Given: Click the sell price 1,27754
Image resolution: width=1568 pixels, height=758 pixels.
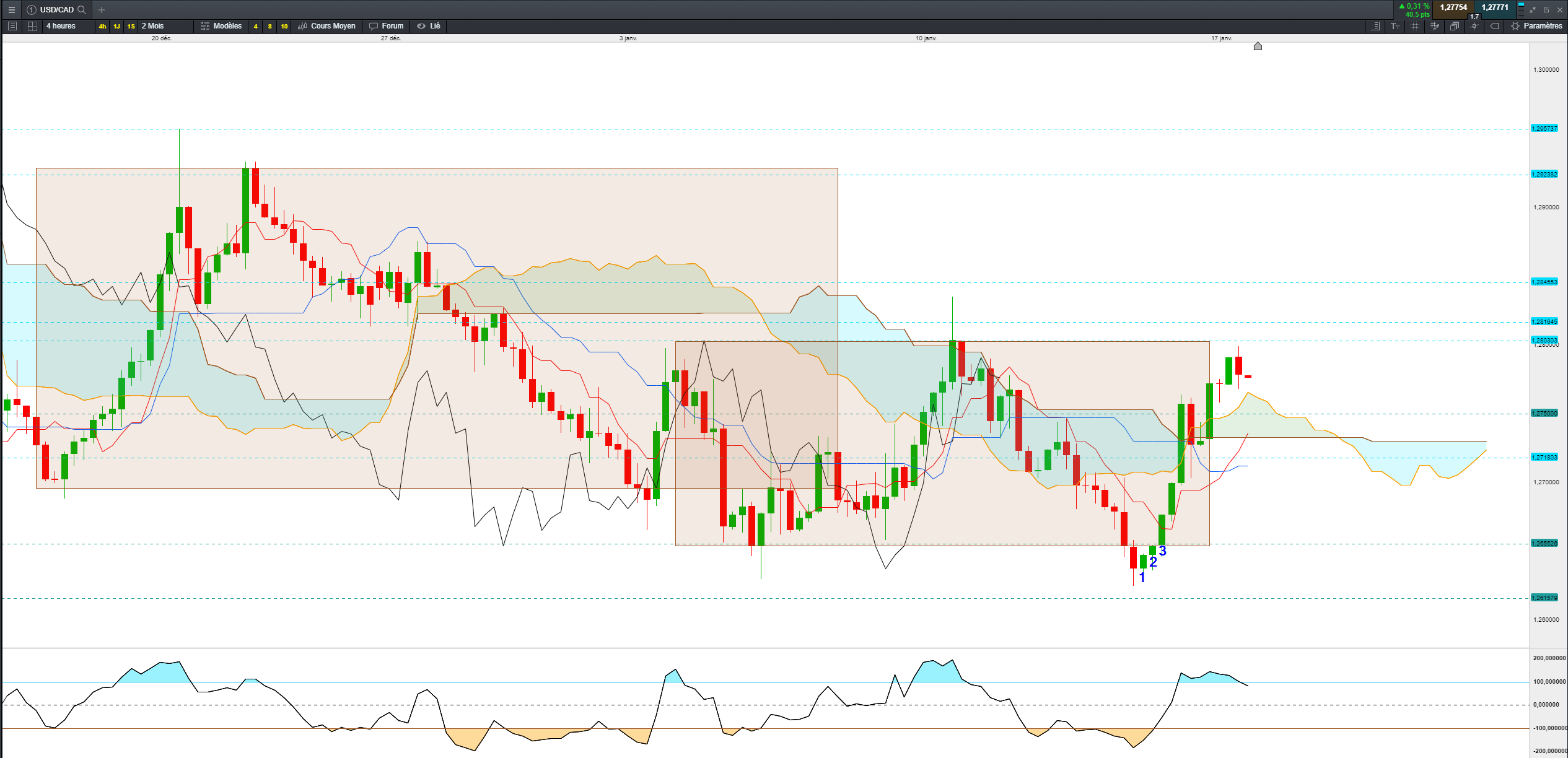Looking at the screenshot, I should 1453,8.
